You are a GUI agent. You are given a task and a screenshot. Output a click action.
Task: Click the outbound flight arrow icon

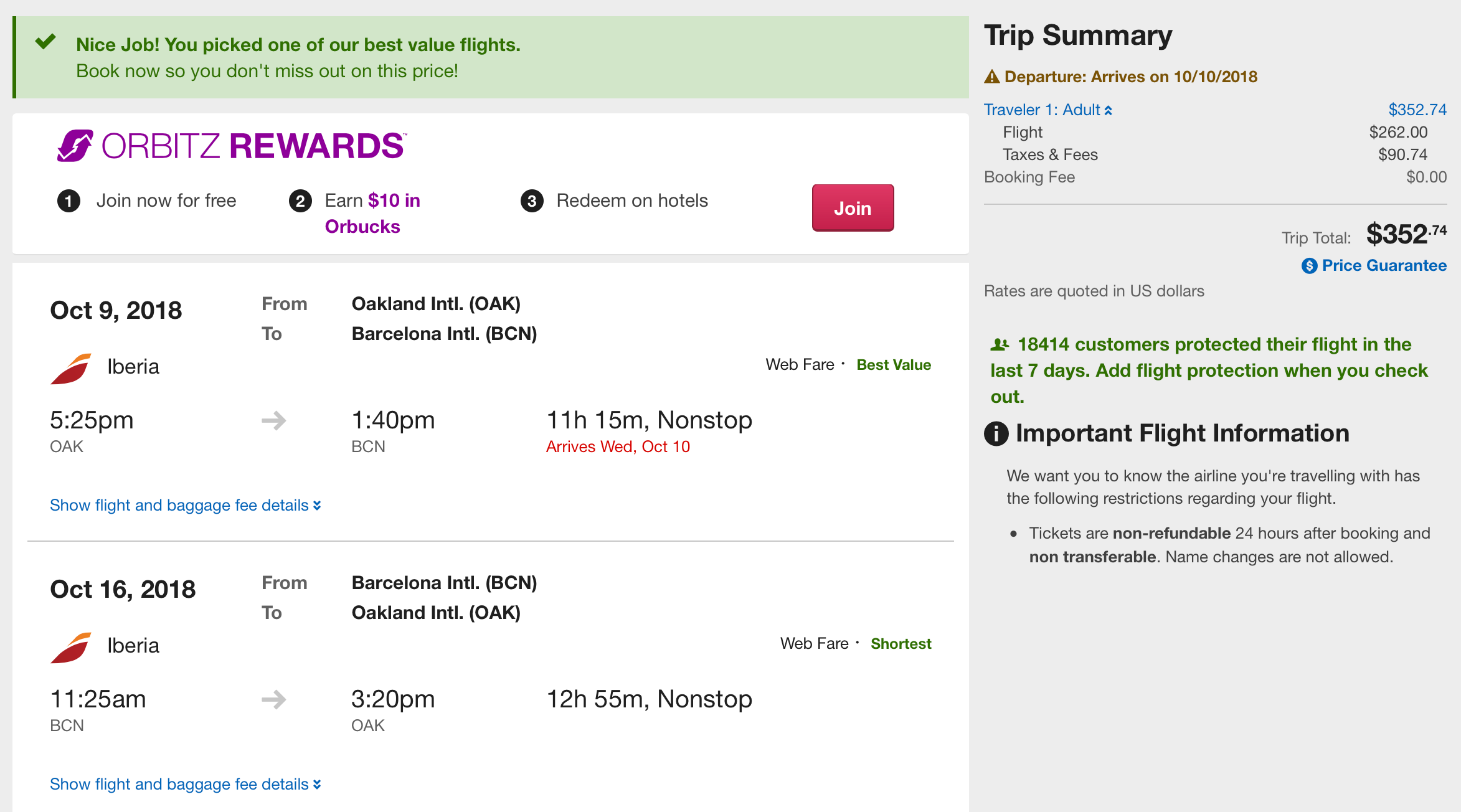(x=274, y=421)
